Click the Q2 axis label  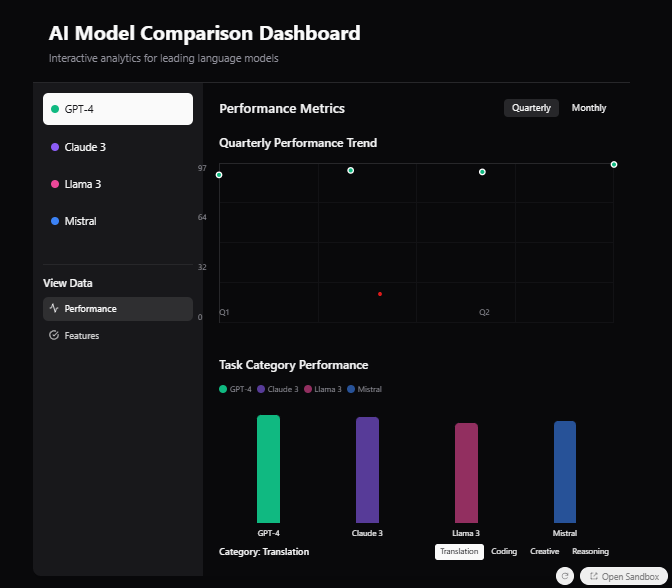point(484,312)
